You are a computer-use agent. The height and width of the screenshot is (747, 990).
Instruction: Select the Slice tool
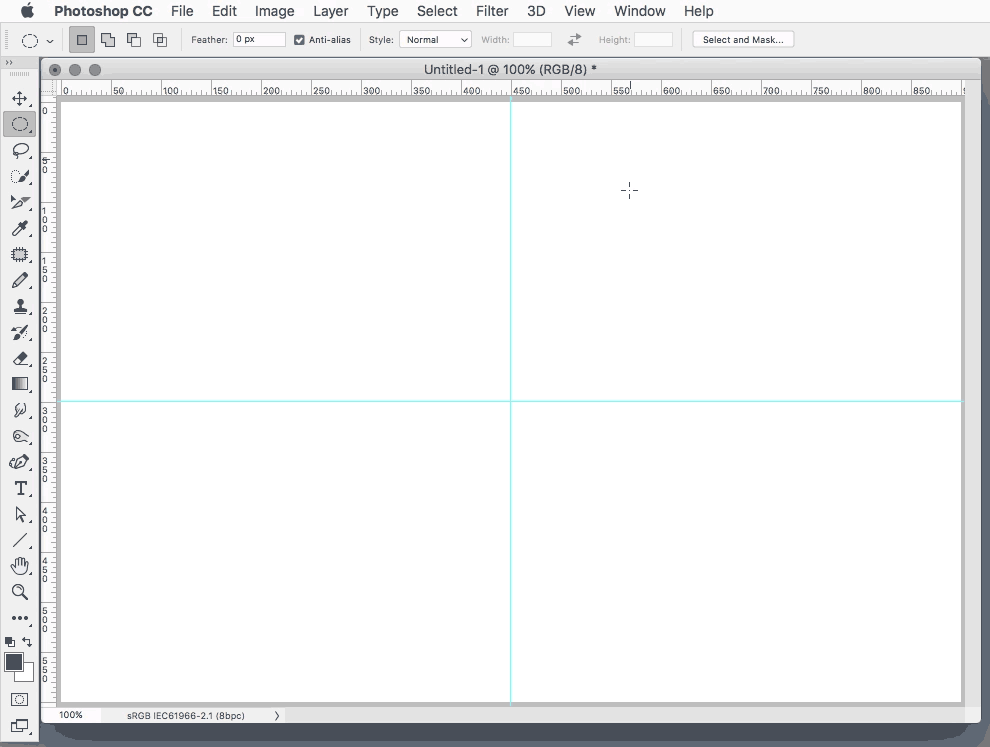click(20, 202)
